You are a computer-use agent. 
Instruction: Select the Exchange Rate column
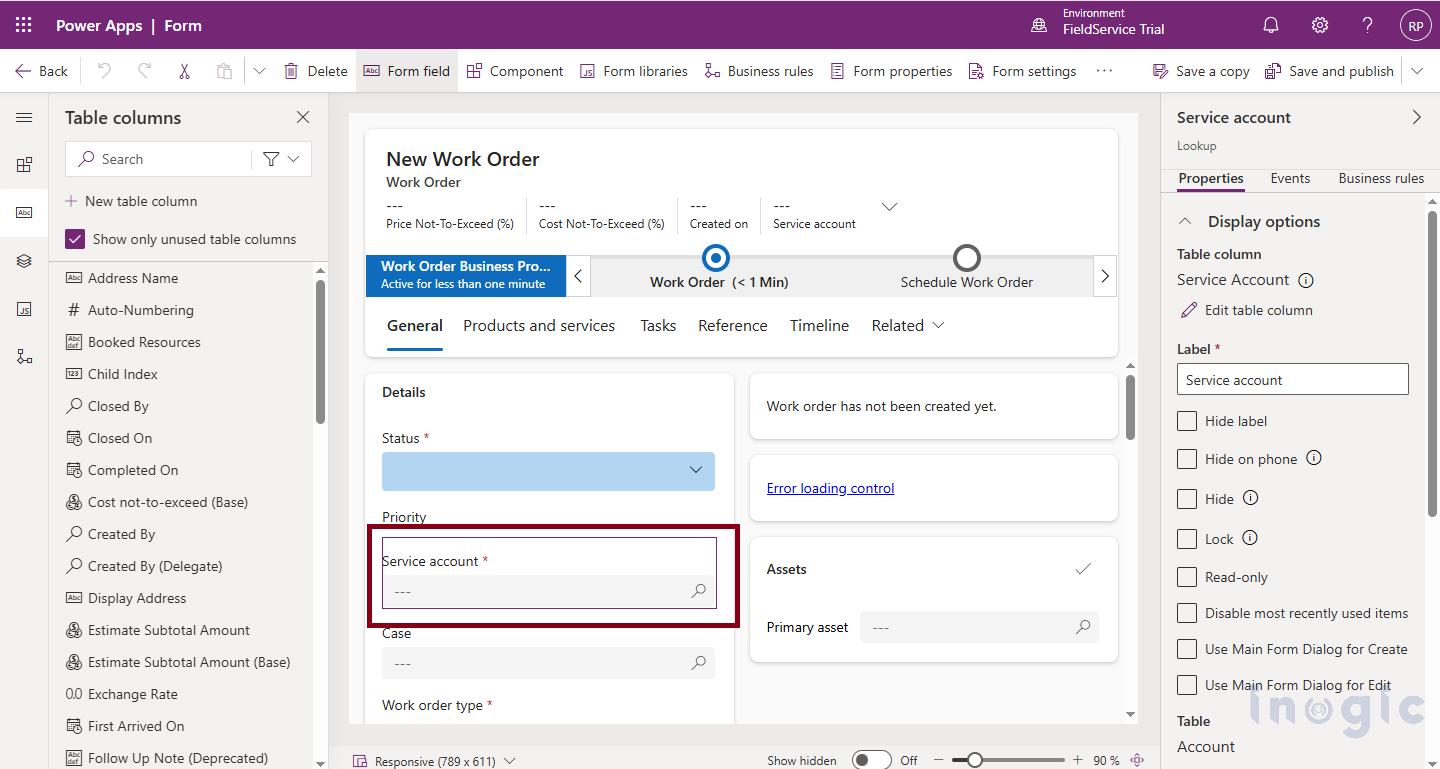(x=122, y=694)
